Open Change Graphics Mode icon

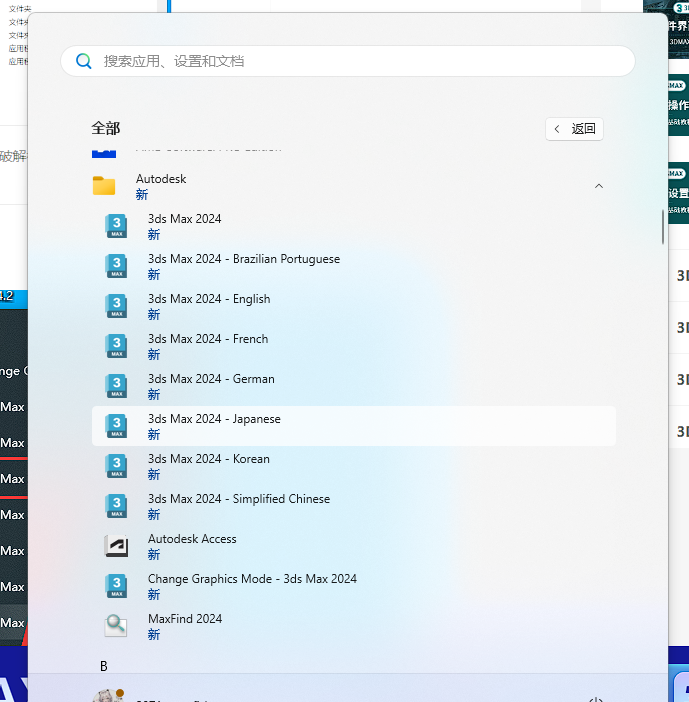pyautogui.click(x=116, y=586)
